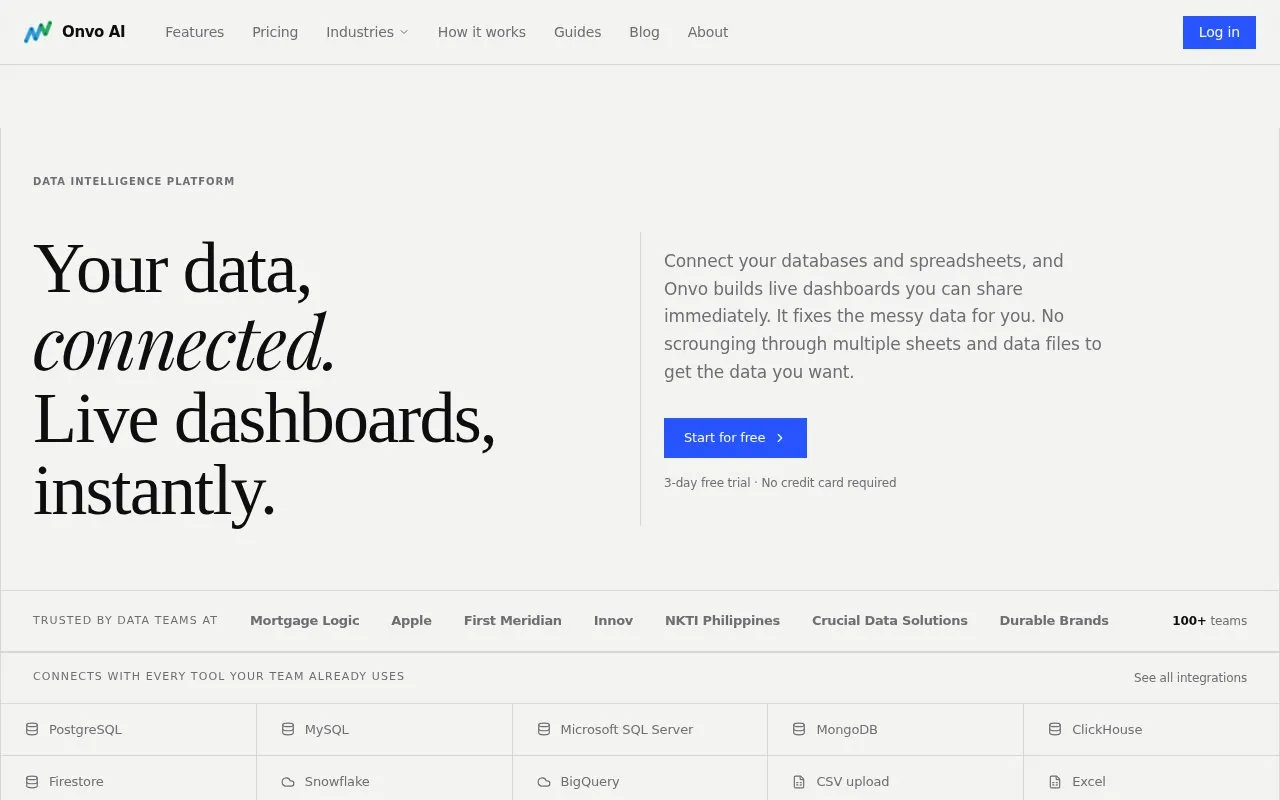The width and height of the screenshot is (1280, 800).
Task: Click the Crucial Data Solutions name
Action: pos(889,620)
